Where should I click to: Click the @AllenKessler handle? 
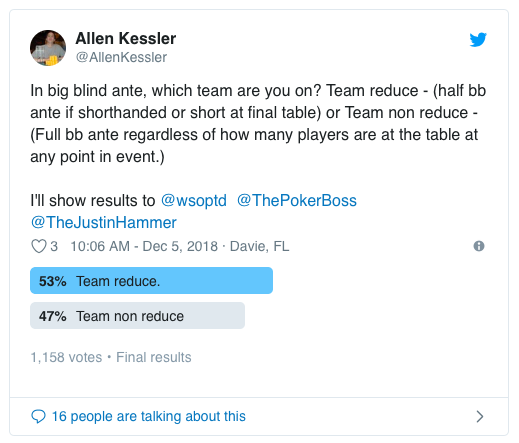121,57
